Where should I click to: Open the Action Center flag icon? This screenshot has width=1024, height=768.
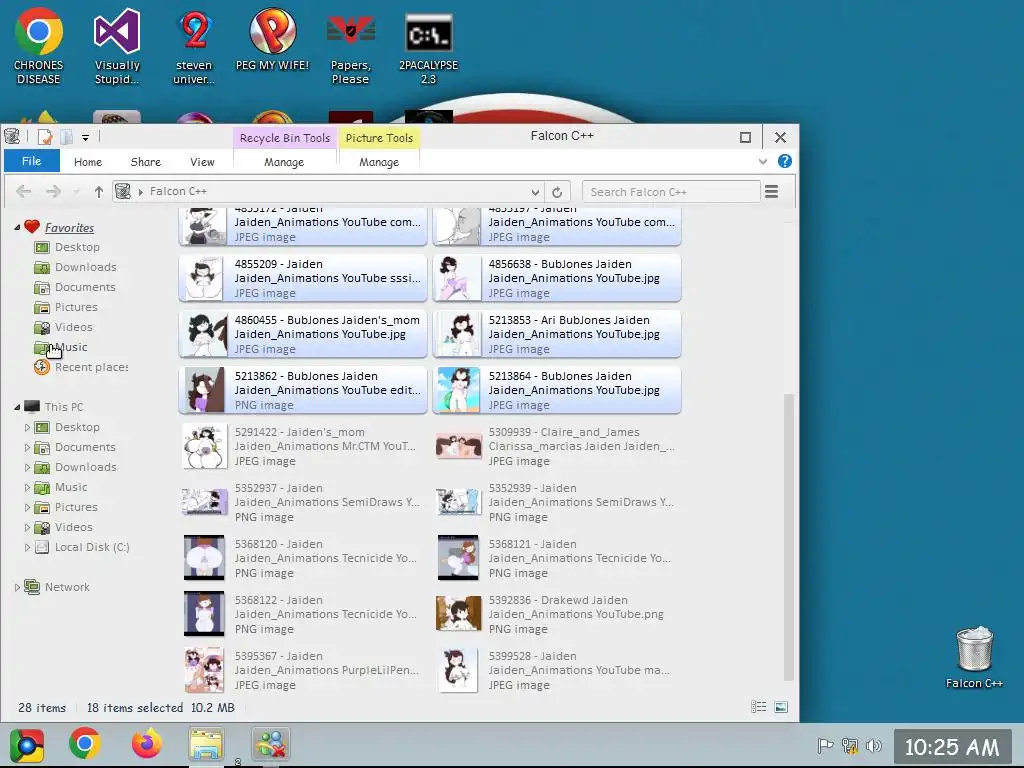[x=825, y=745]
